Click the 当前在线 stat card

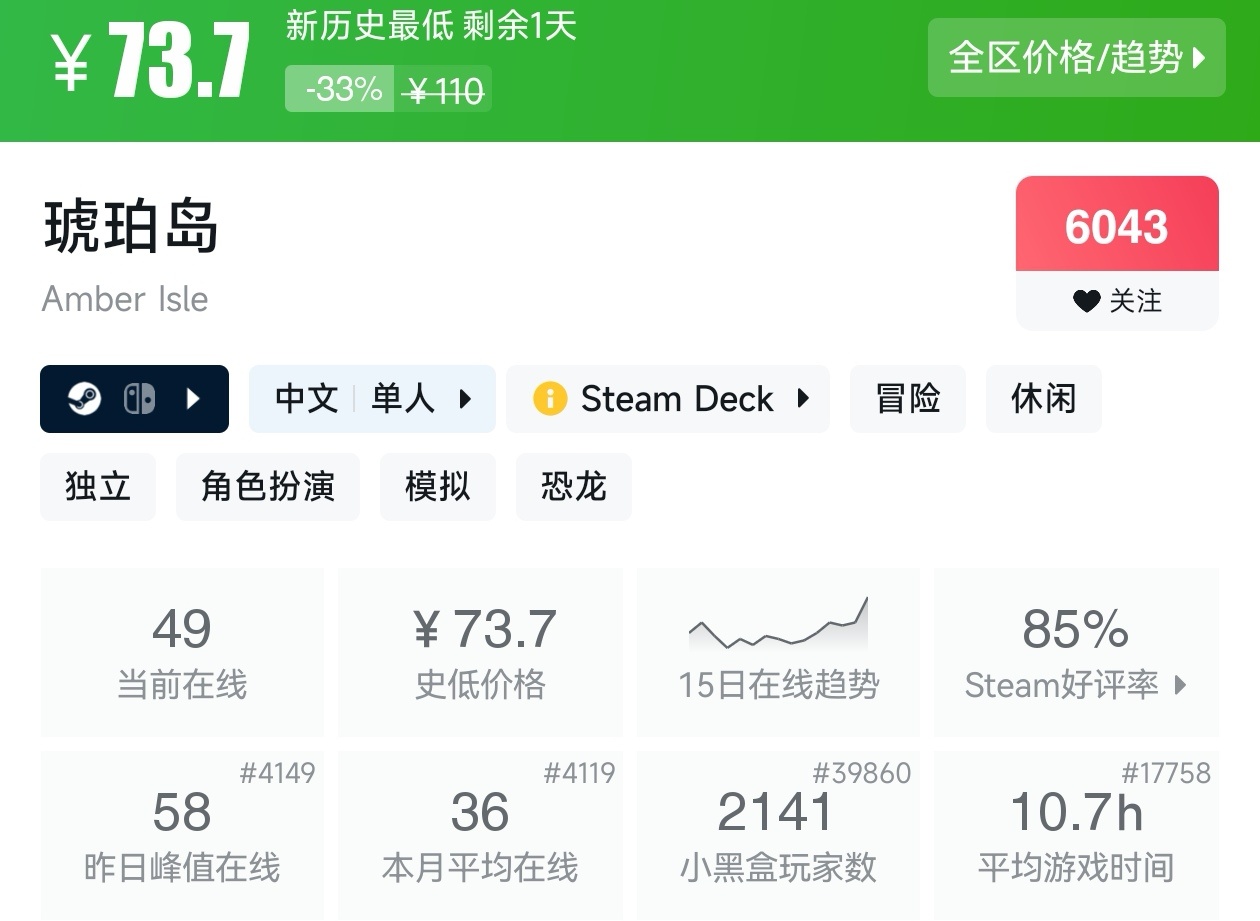(x=182, y=652)
